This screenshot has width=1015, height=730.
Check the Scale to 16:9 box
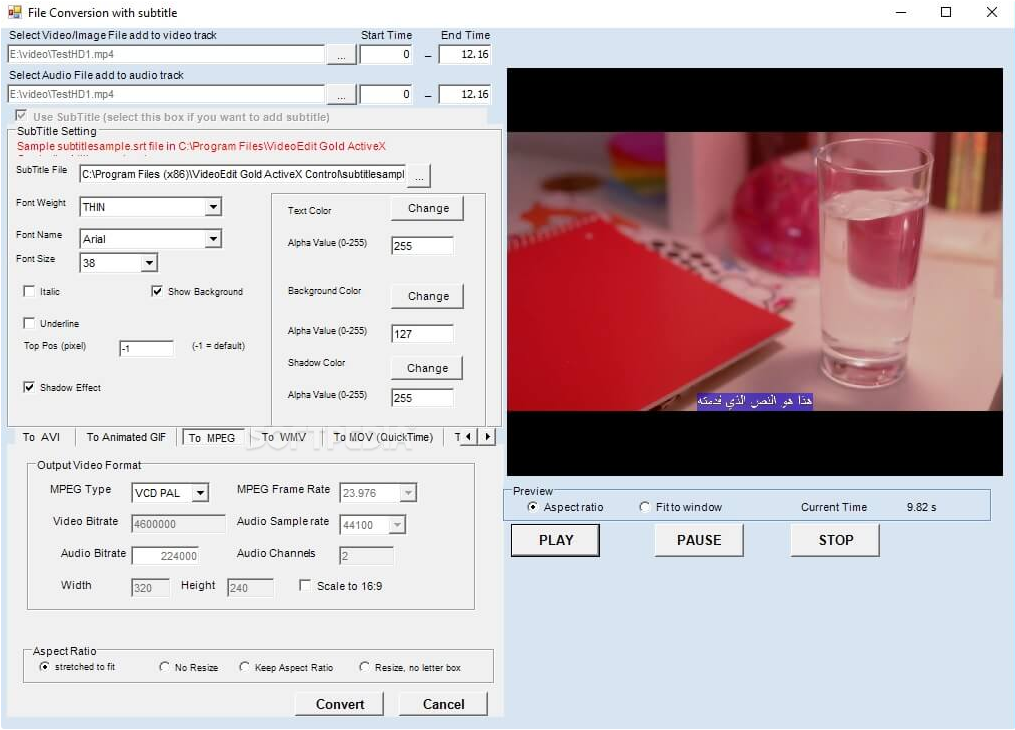pos(305,585)
